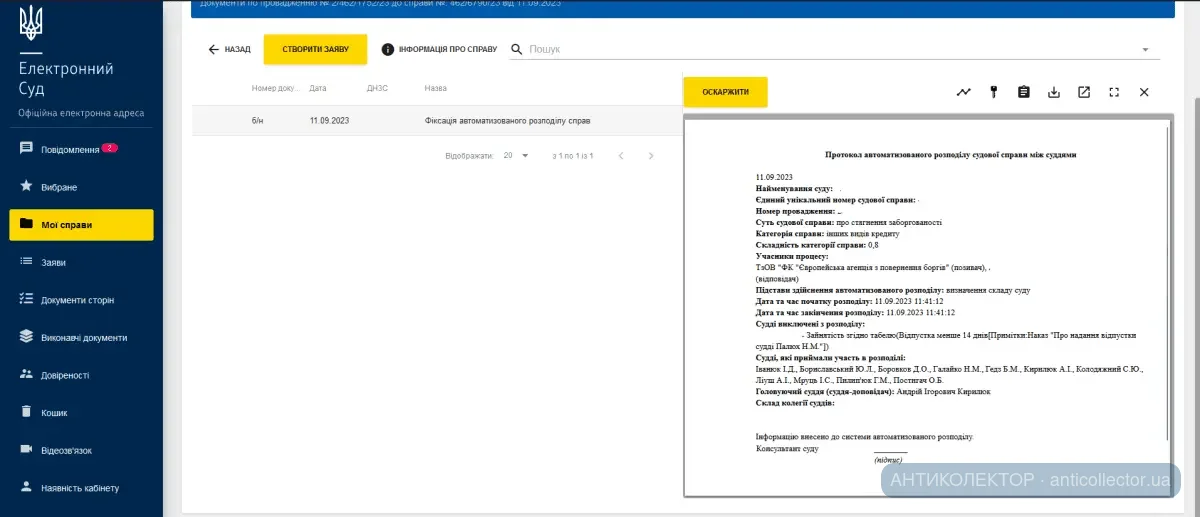The image size is (1200, 517).
Task: Click the folder icon of Мої справи
Action: click(x=27, y=224)
